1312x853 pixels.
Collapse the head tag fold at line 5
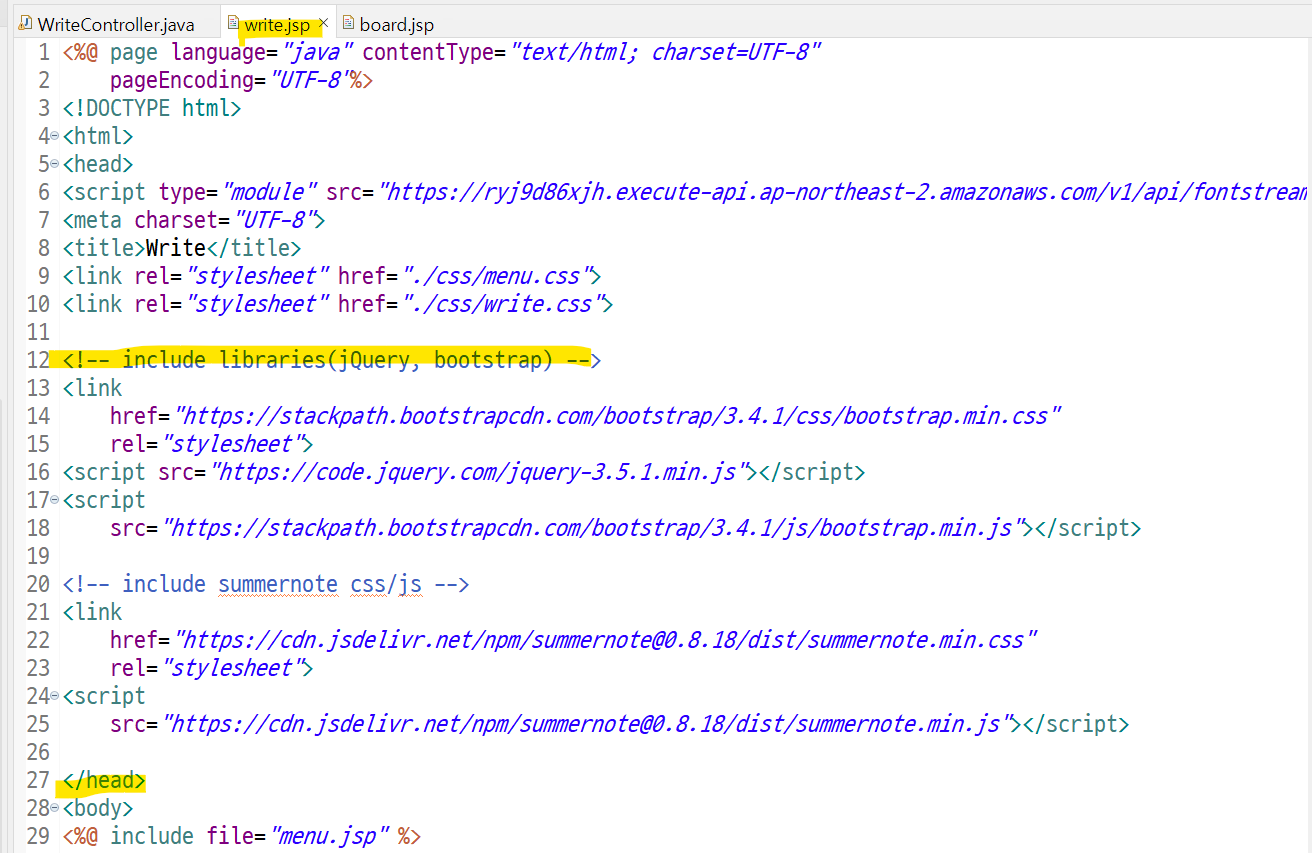coord(54,164)
